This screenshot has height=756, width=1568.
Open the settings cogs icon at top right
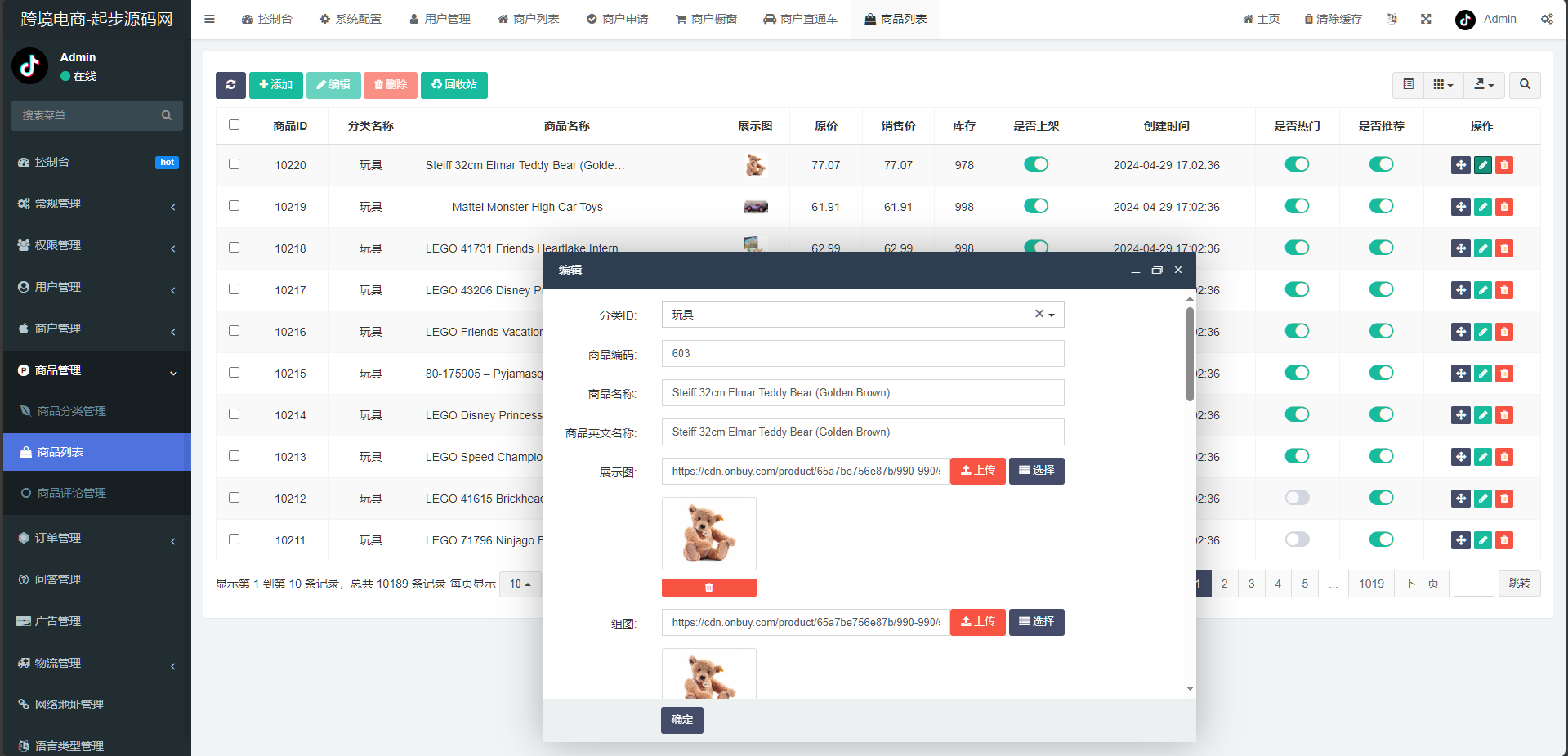(x=1547, y=19)
